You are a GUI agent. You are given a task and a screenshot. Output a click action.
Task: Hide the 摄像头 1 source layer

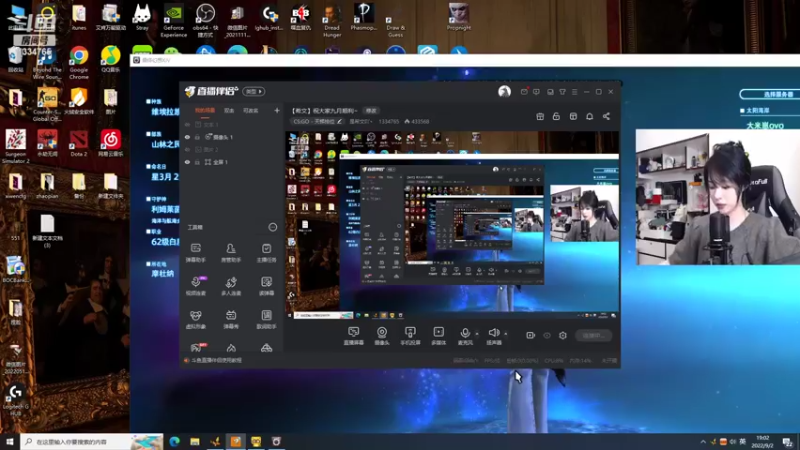click(x=187, y=137)
